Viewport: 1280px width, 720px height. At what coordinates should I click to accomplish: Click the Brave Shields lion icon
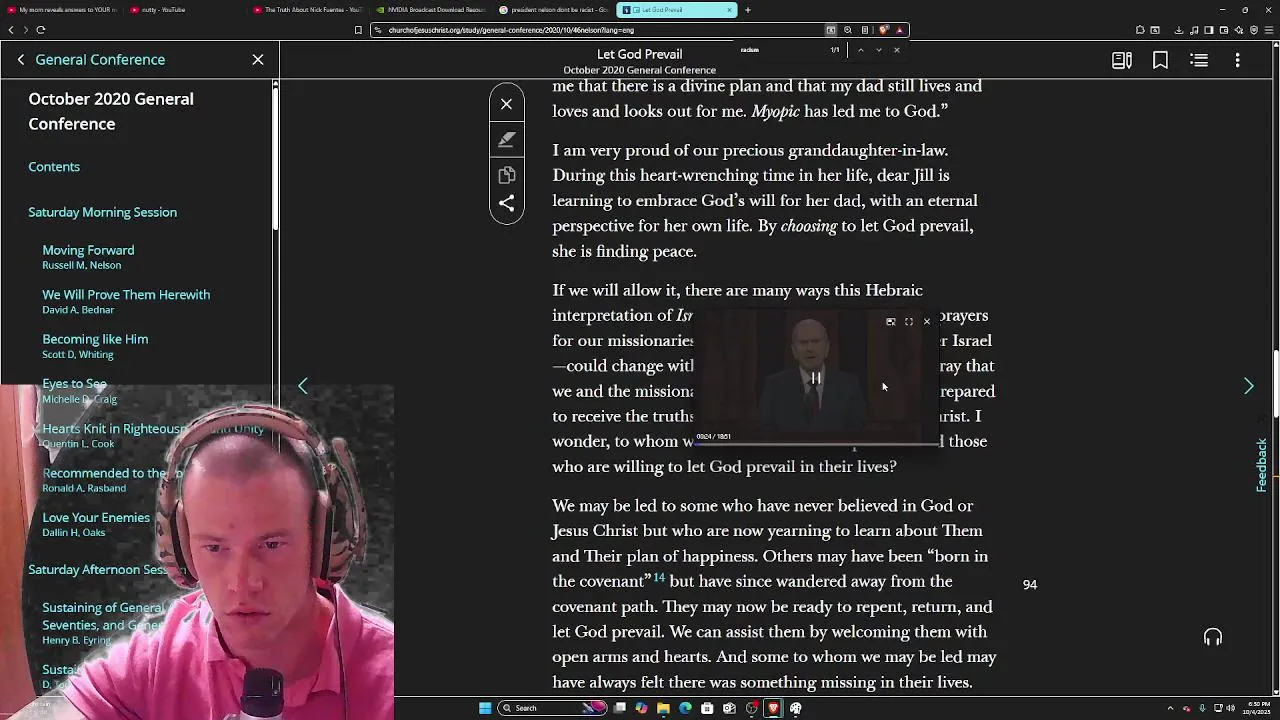click(883, 30)
